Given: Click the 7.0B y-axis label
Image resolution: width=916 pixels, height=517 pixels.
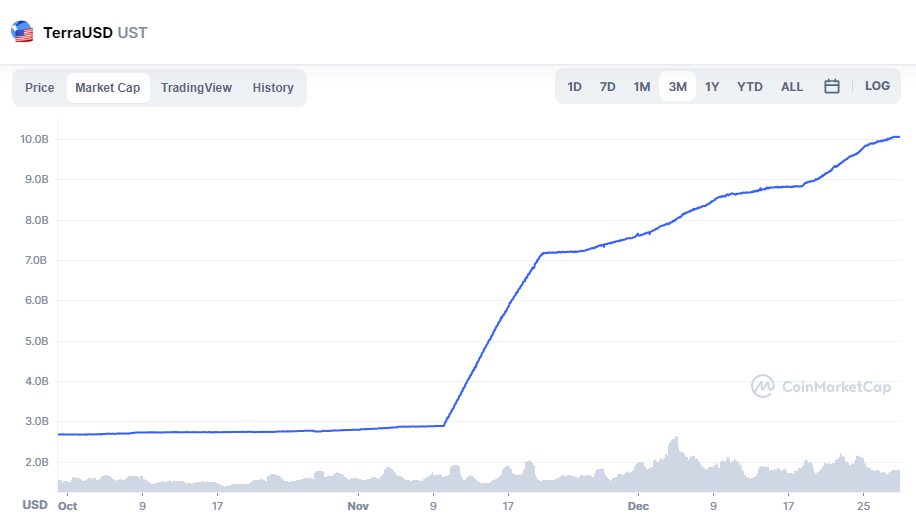Looking at the screenshot, I should (x=36, y=260).
